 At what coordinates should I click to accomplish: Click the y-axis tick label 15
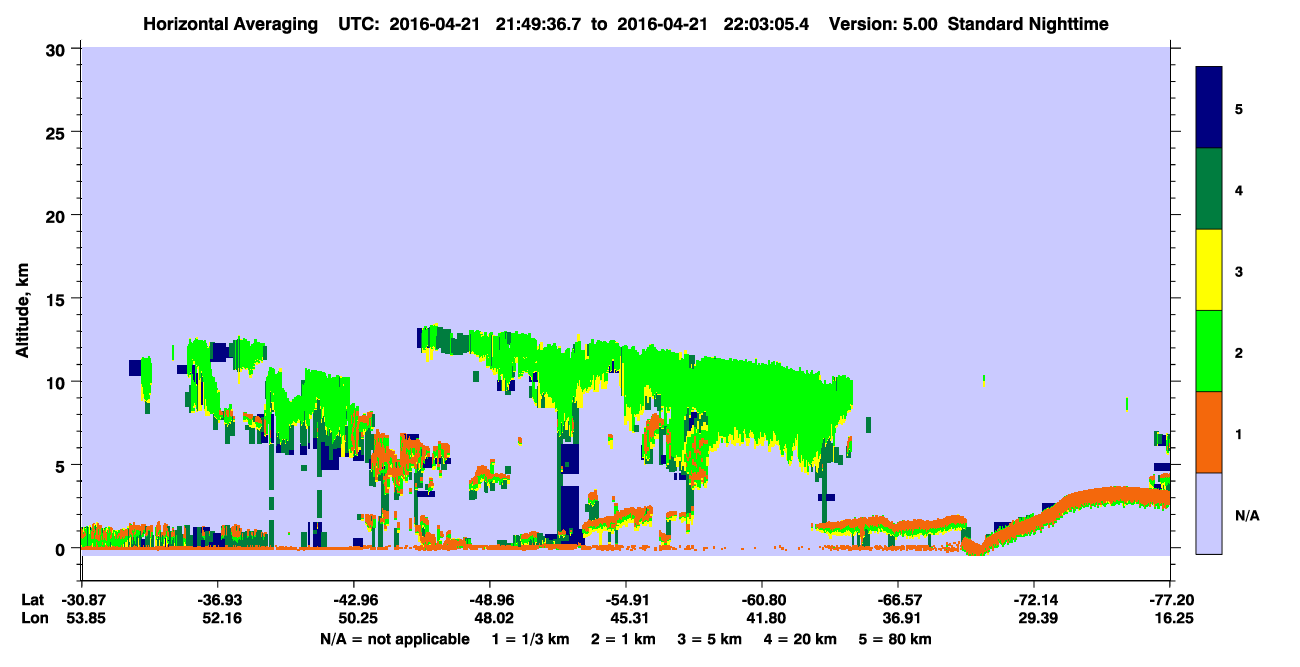pyautogui.click(x=57, y=299)
